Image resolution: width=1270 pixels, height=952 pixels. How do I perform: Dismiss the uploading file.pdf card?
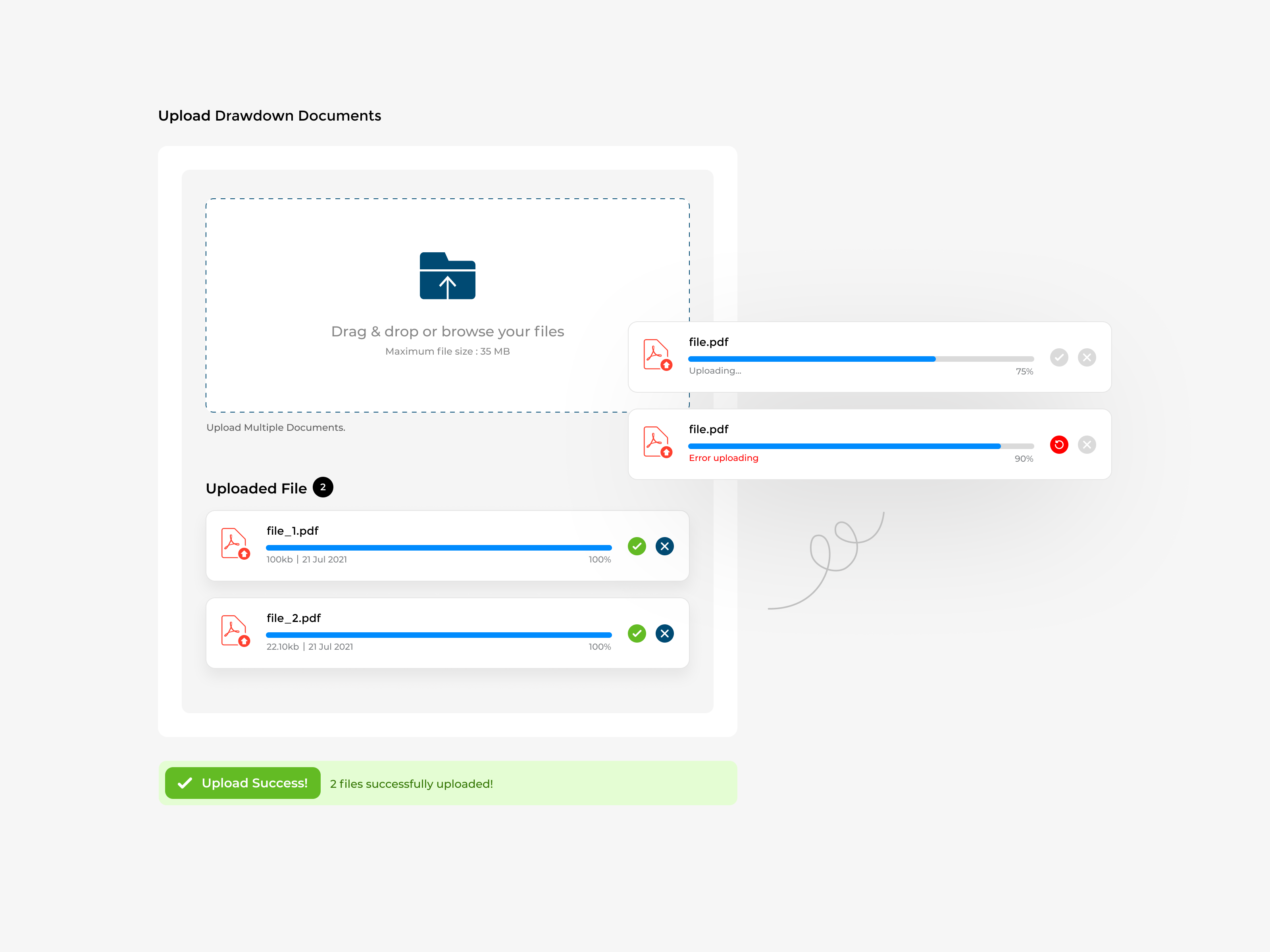pos(1087,357)
